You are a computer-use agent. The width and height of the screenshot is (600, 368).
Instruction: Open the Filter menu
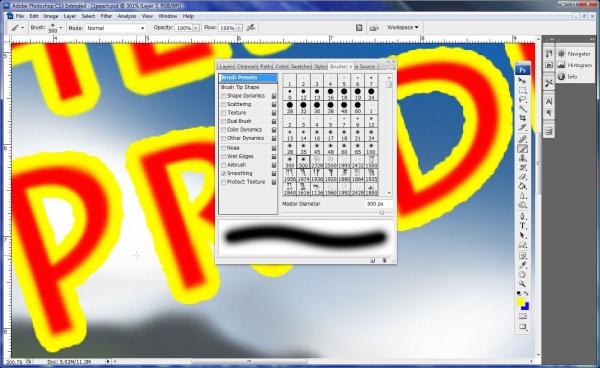point(106,16)
